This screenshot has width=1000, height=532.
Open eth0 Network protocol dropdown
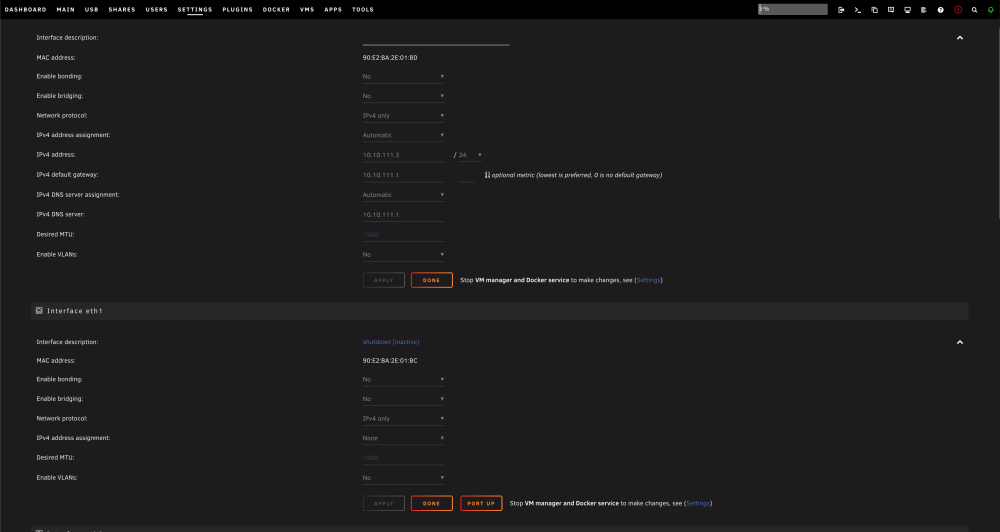pos(403,116)
